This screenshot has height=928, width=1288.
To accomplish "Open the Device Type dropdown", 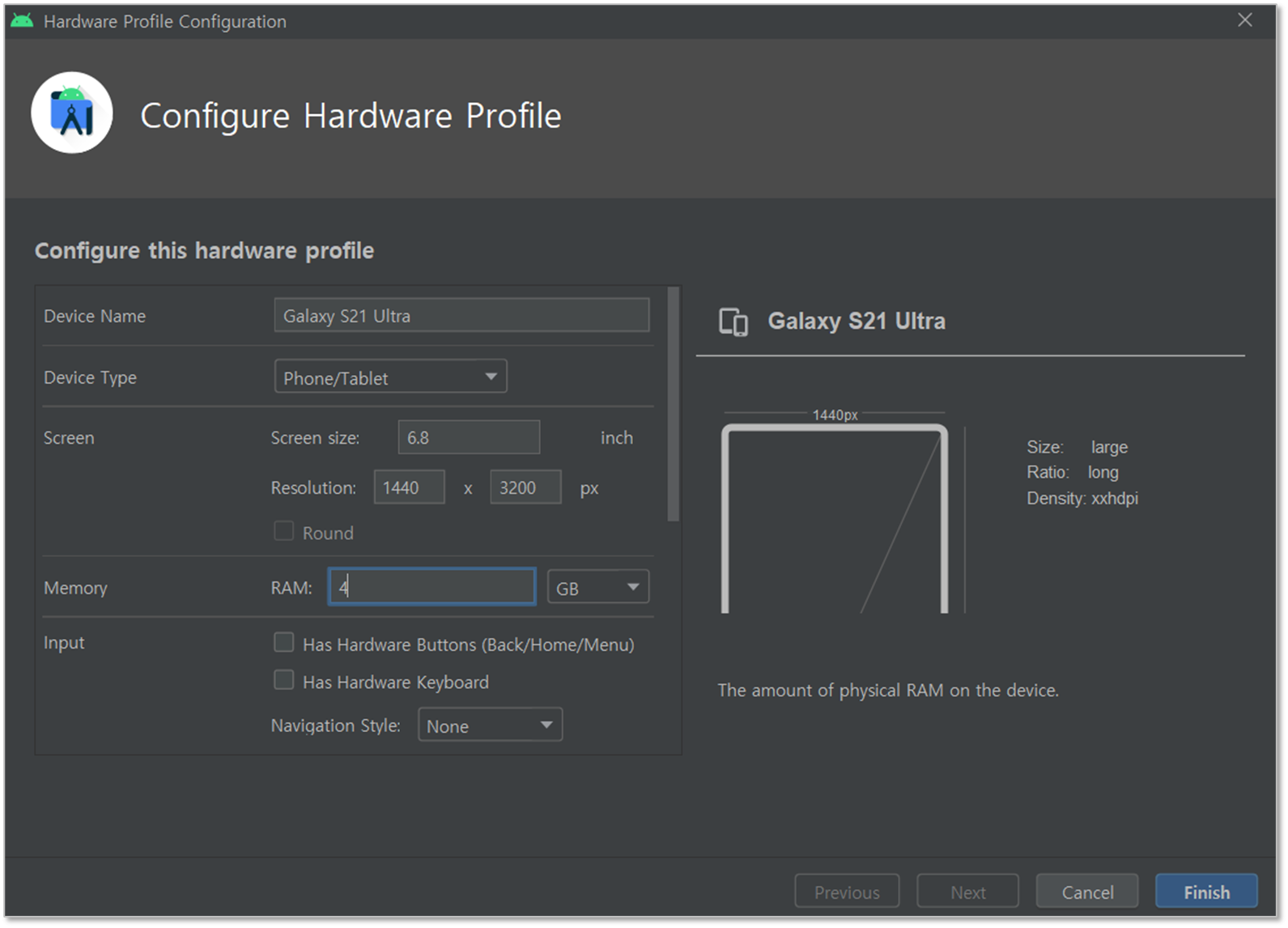I will click(x=391, y=377).
